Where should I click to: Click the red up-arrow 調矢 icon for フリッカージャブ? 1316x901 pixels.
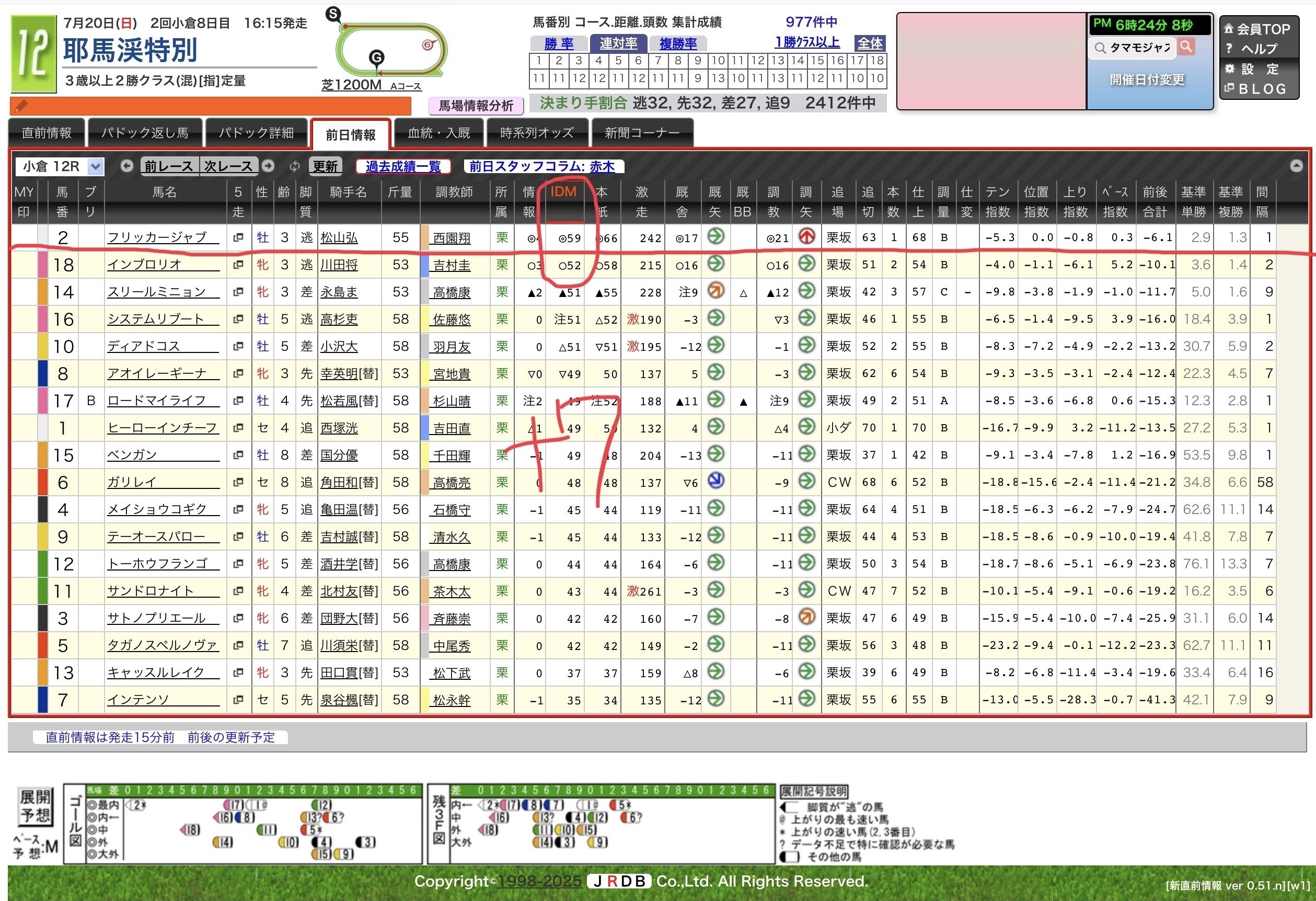[x=806, y=236]
